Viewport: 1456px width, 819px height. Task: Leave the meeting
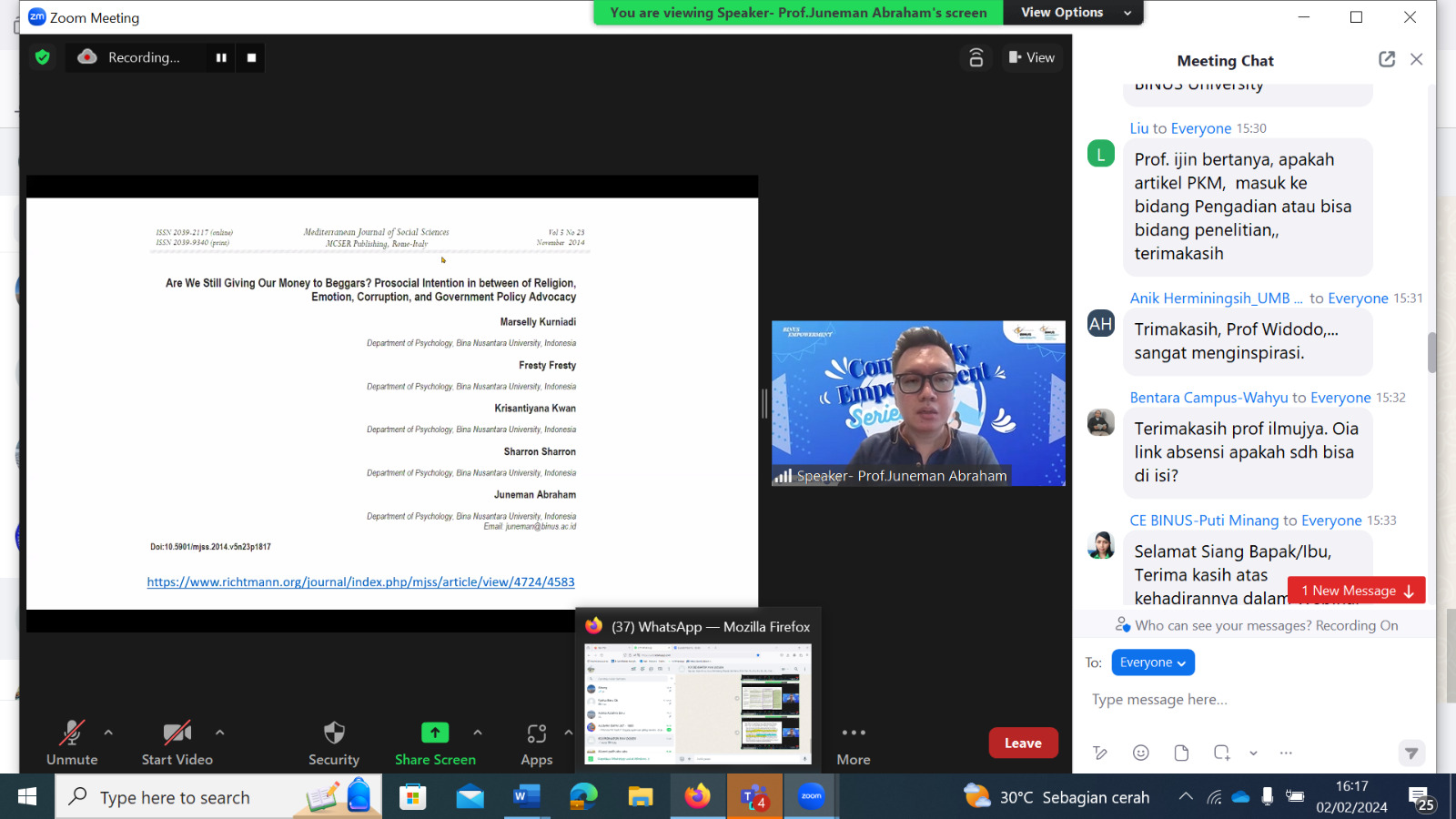tap(1023, 743)
